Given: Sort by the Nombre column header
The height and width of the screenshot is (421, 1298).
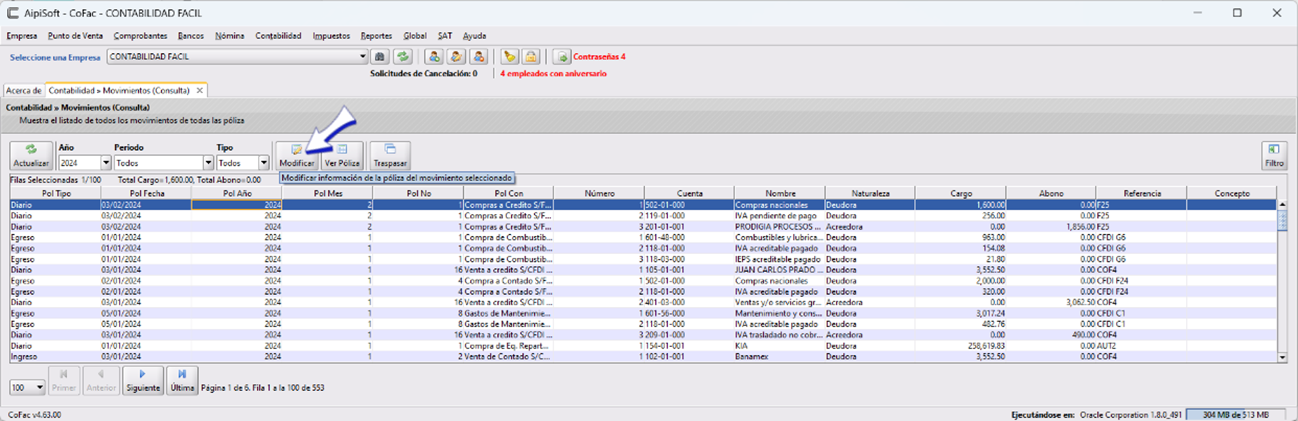Looking at the screenshot, I should (x=779, y=193).
